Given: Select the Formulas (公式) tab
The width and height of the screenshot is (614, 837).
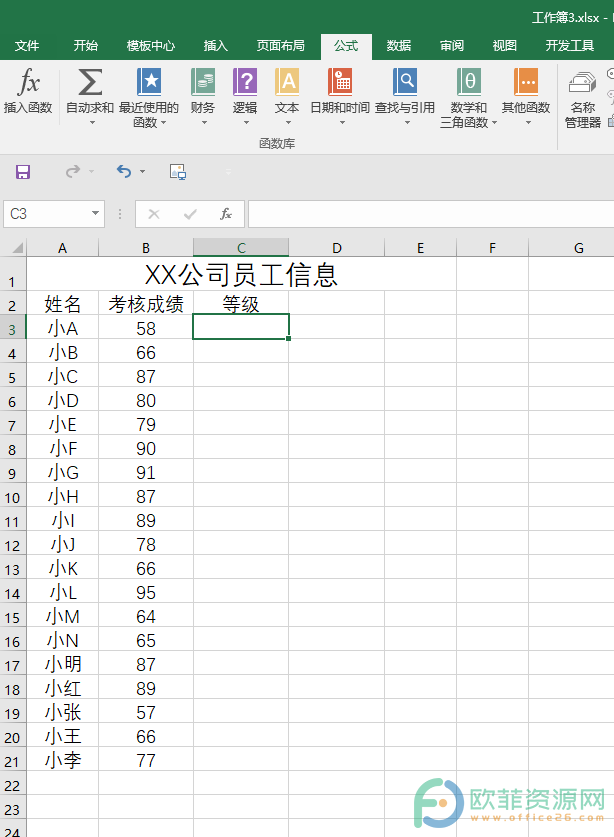Looking at the screenshot, I should tap(346, 46).
